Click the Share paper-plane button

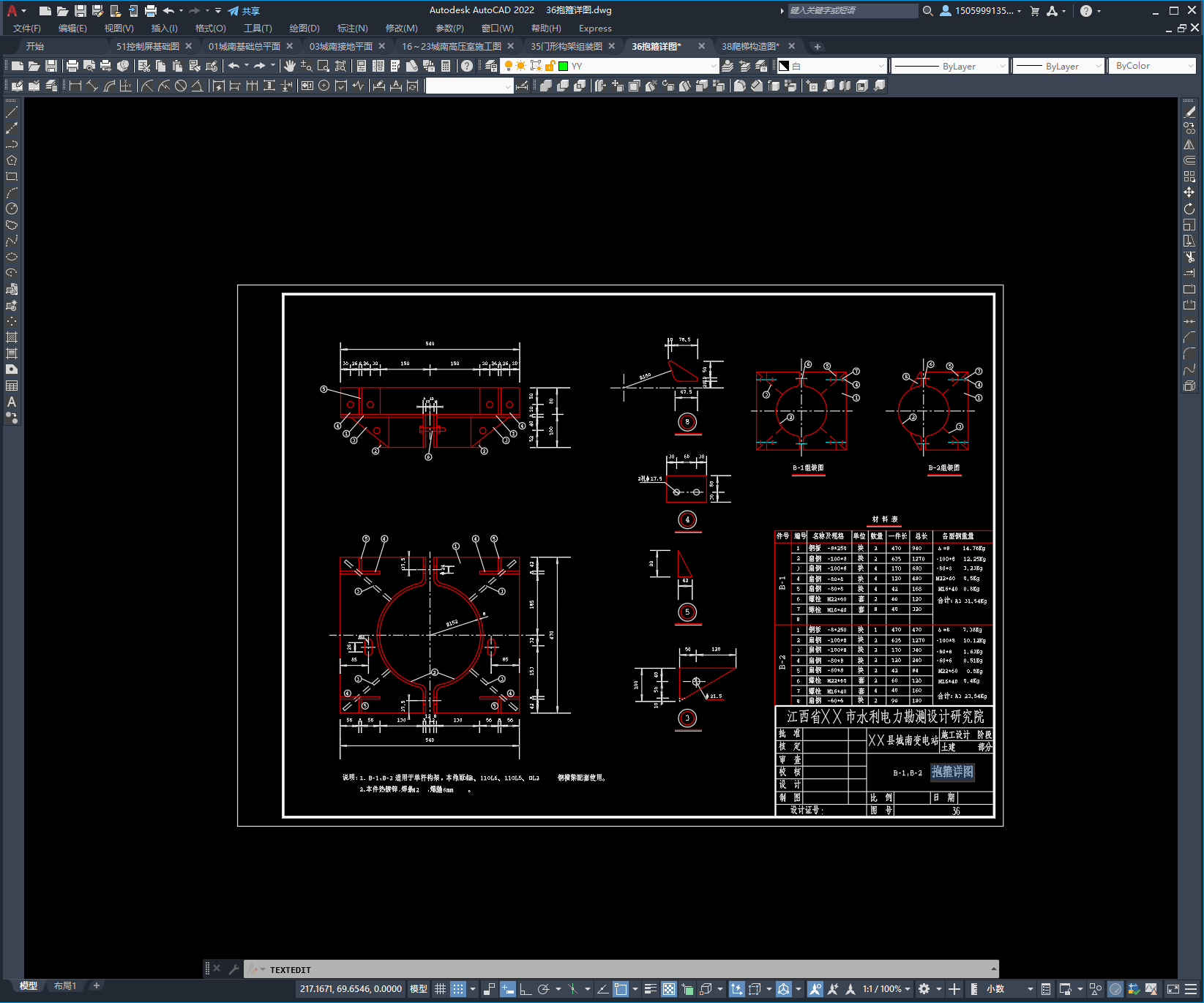click(x=244, y=11)
